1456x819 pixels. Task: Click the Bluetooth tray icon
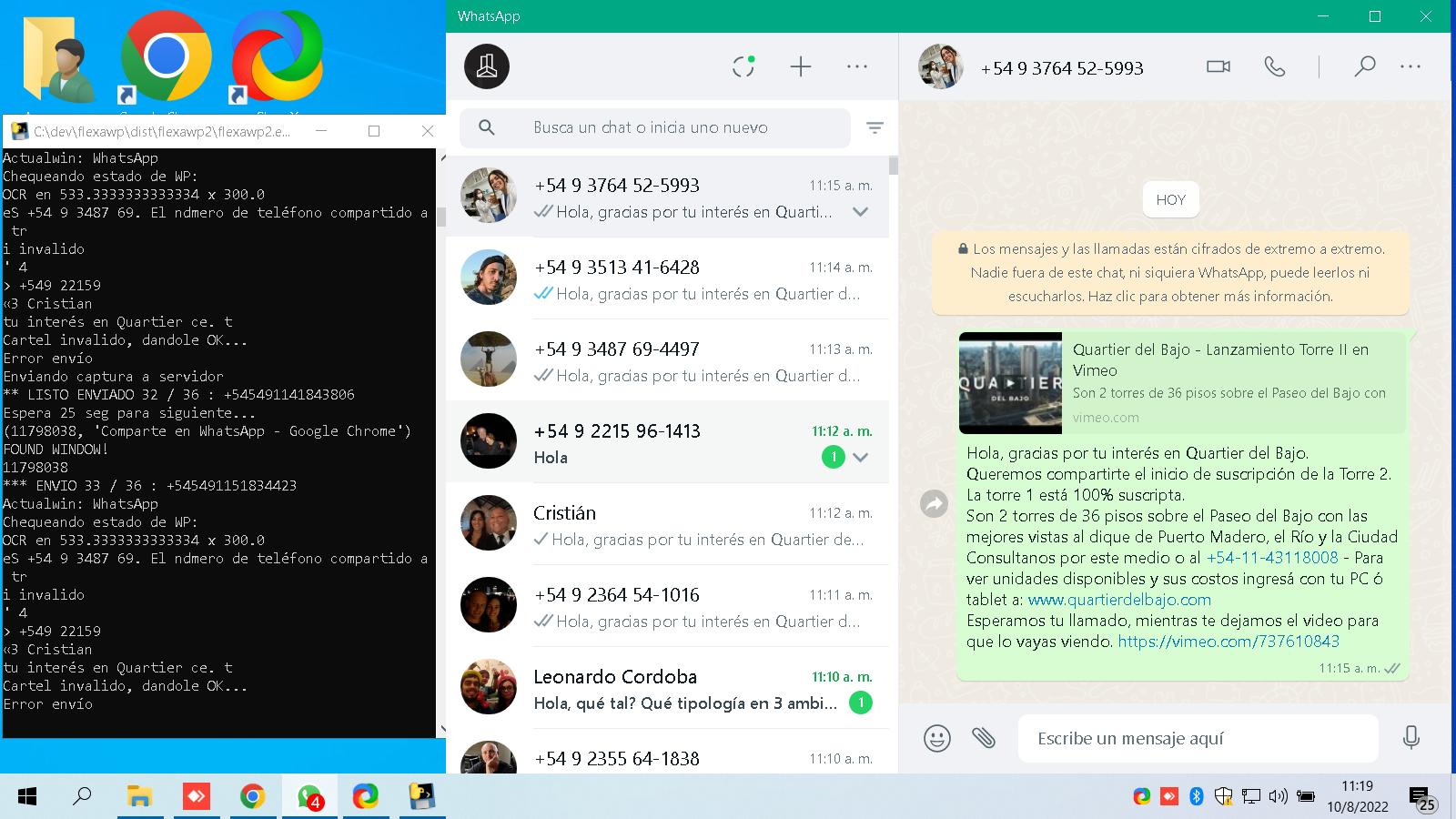1197,796
